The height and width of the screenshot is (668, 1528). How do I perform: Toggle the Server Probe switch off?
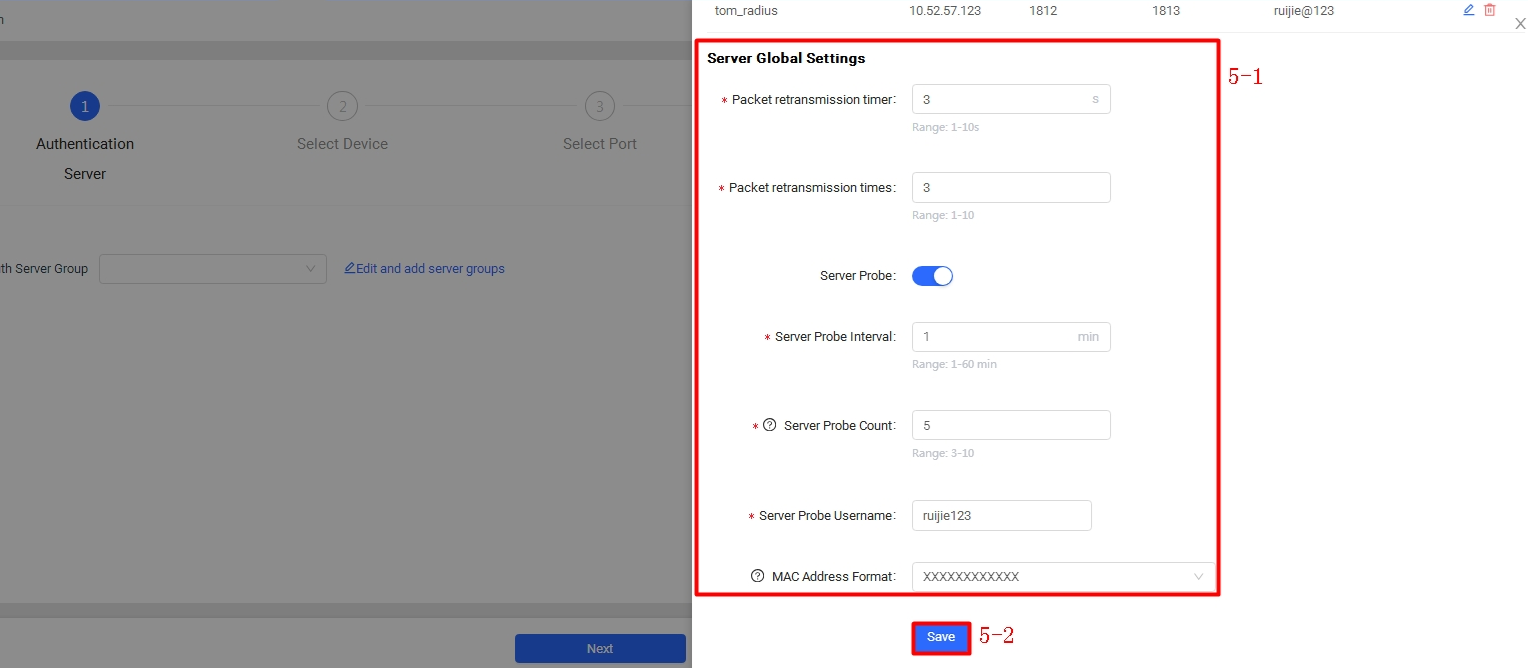click(932, 276)
